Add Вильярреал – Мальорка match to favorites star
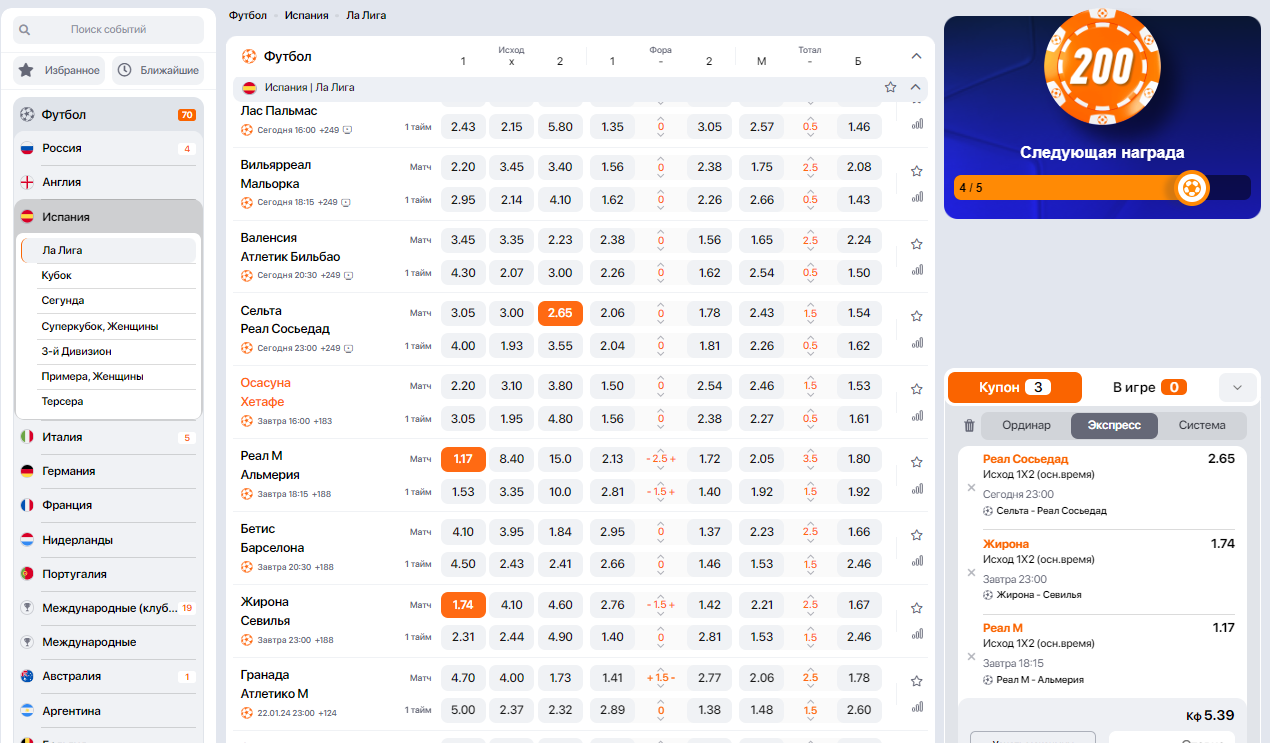Screen dimensions: 1270x743 point(916,171)
